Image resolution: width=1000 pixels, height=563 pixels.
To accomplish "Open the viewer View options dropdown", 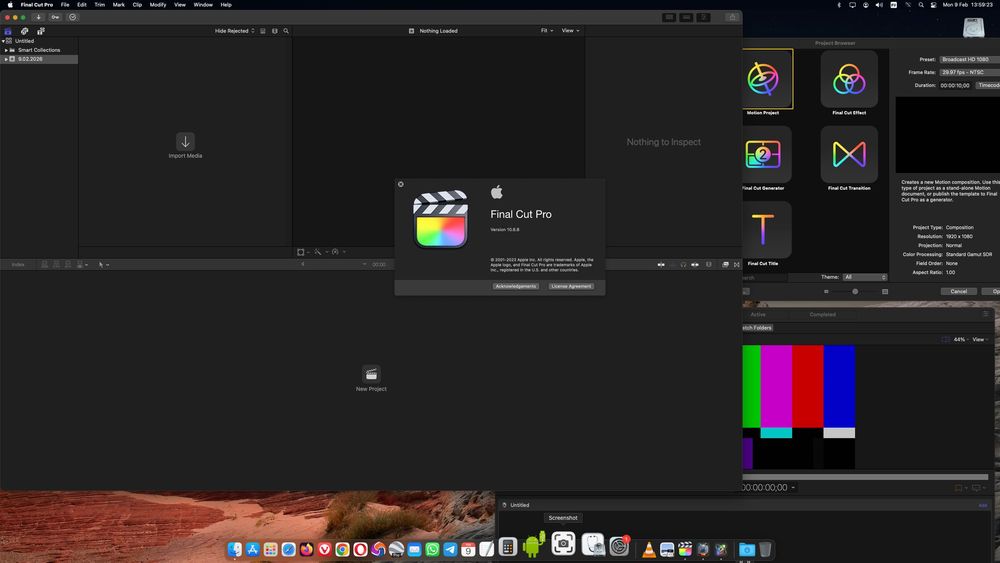I will tap(570, 31).
